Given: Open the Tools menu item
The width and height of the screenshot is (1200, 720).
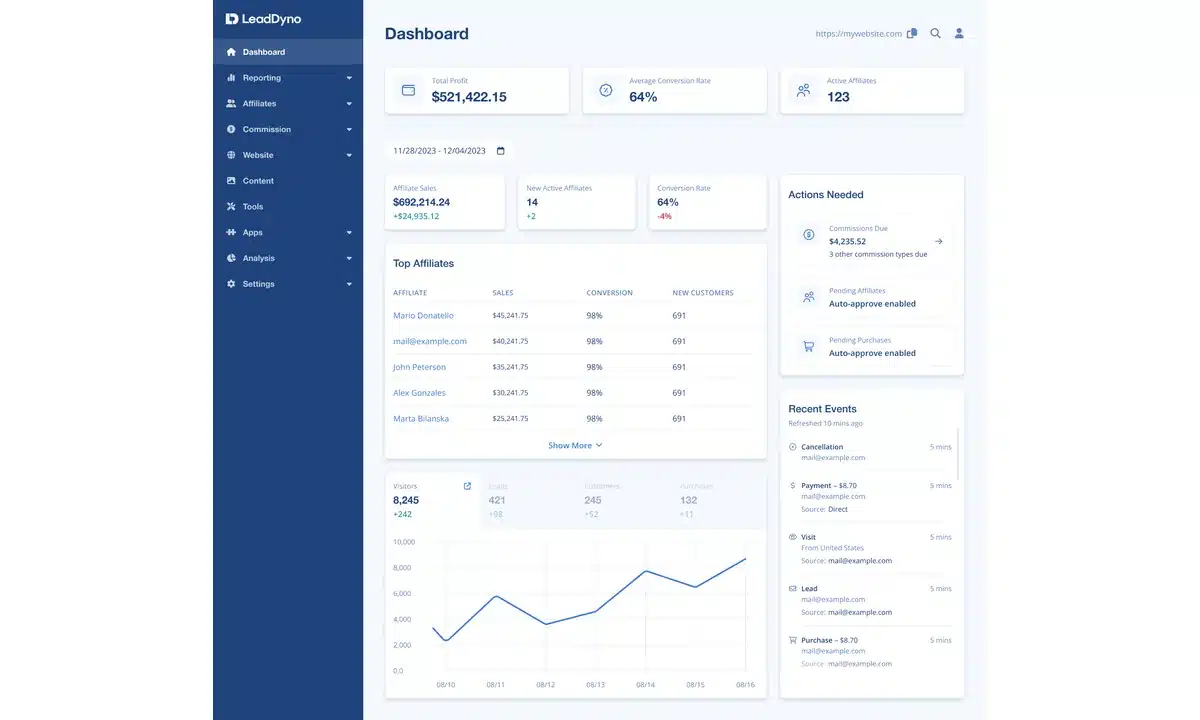Looking at the screenshot, I should coord(288,207).
